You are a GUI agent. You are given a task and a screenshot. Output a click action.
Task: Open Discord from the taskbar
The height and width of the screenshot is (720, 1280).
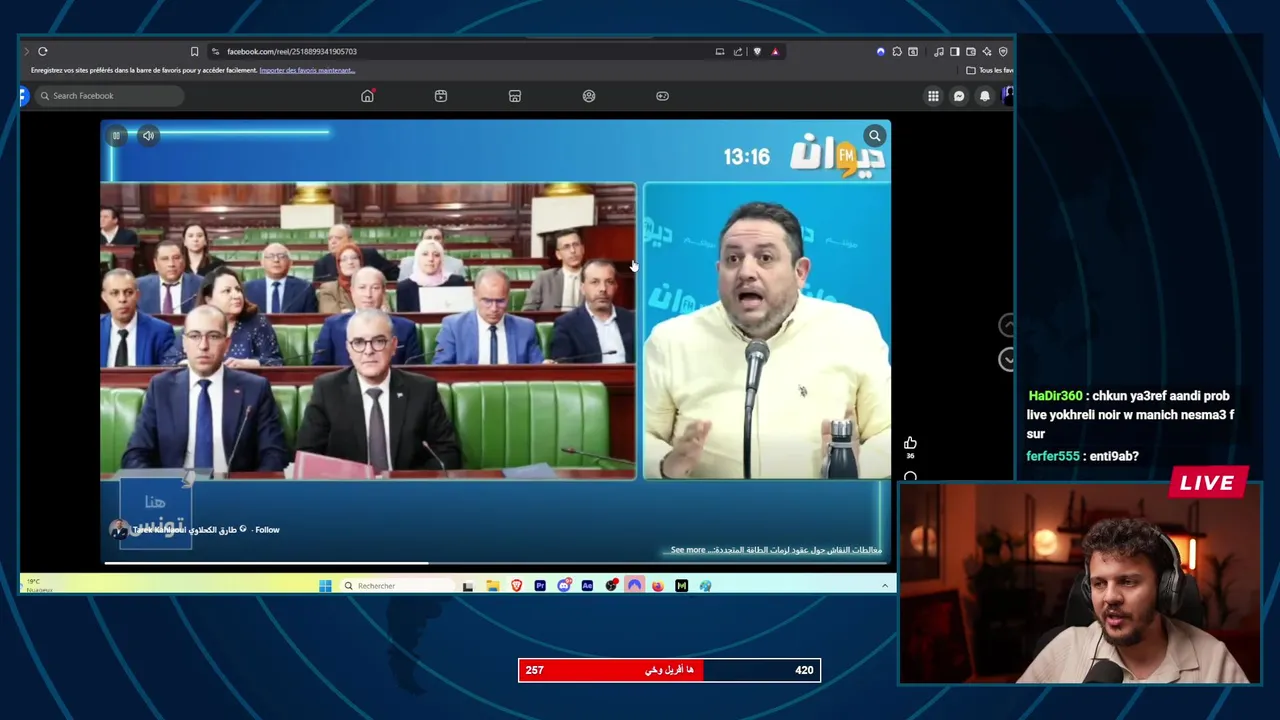point(564,586)
